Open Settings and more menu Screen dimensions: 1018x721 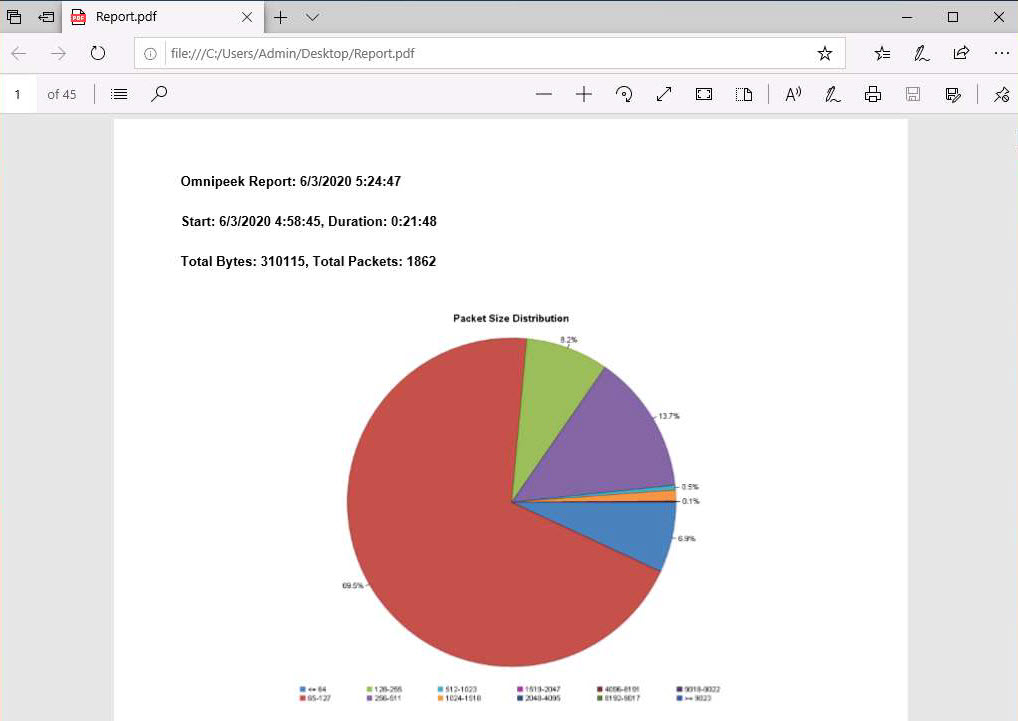(x=1002, y=53)
